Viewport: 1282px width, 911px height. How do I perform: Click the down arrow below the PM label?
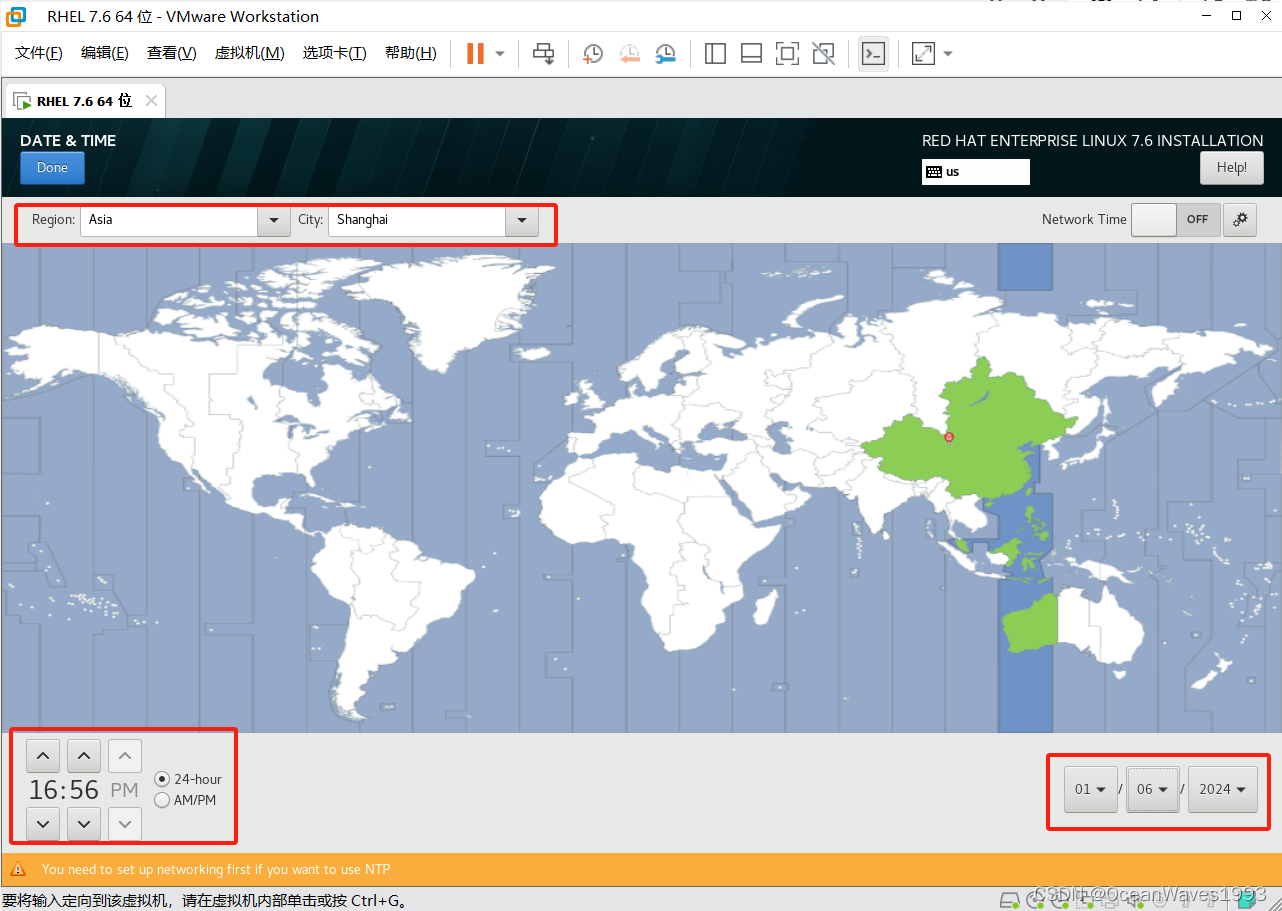tap(125, 824)
